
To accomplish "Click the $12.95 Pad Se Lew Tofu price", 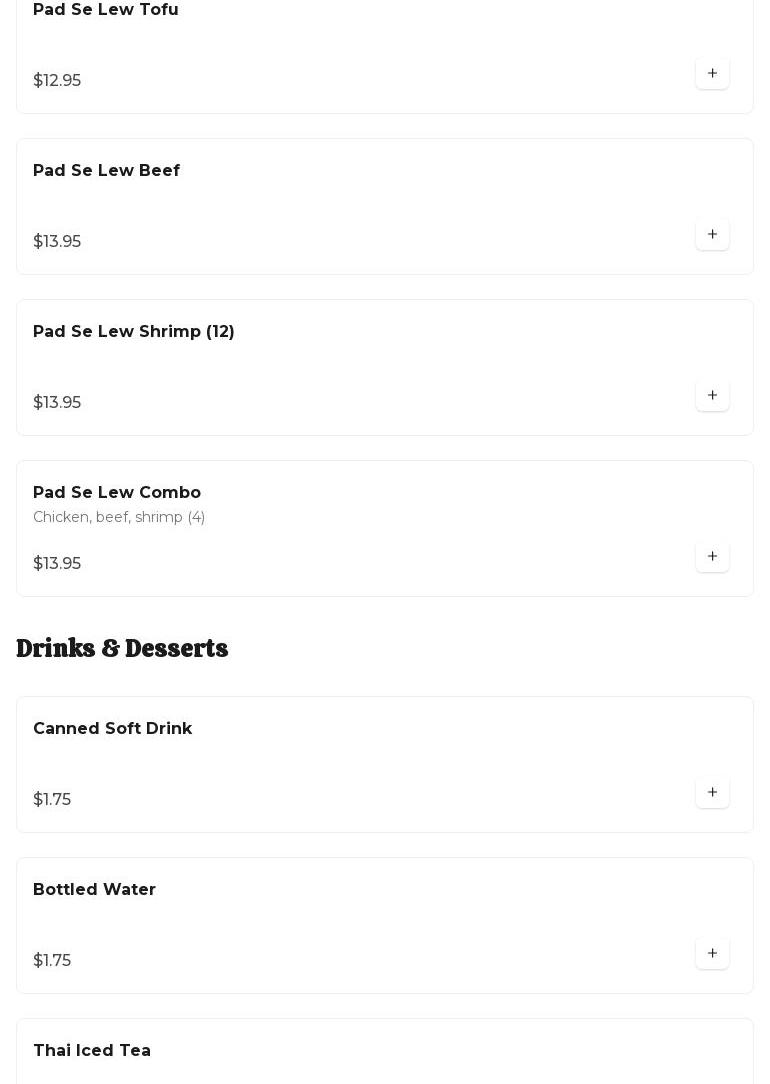I will tap(57, 81).
